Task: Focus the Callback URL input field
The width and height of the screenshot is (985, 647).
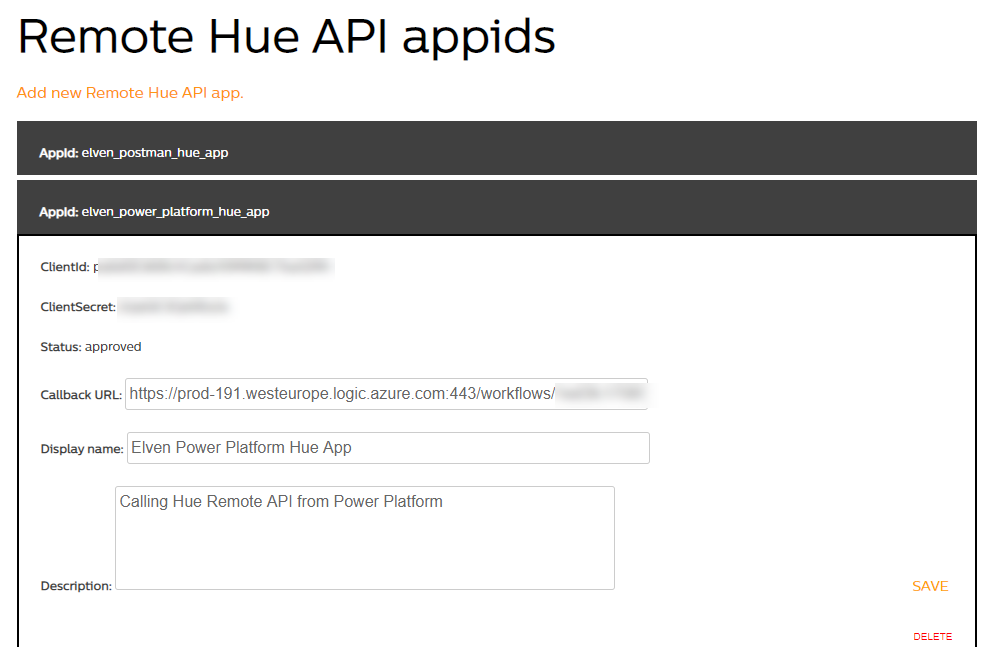Action: tap(386, 394)
